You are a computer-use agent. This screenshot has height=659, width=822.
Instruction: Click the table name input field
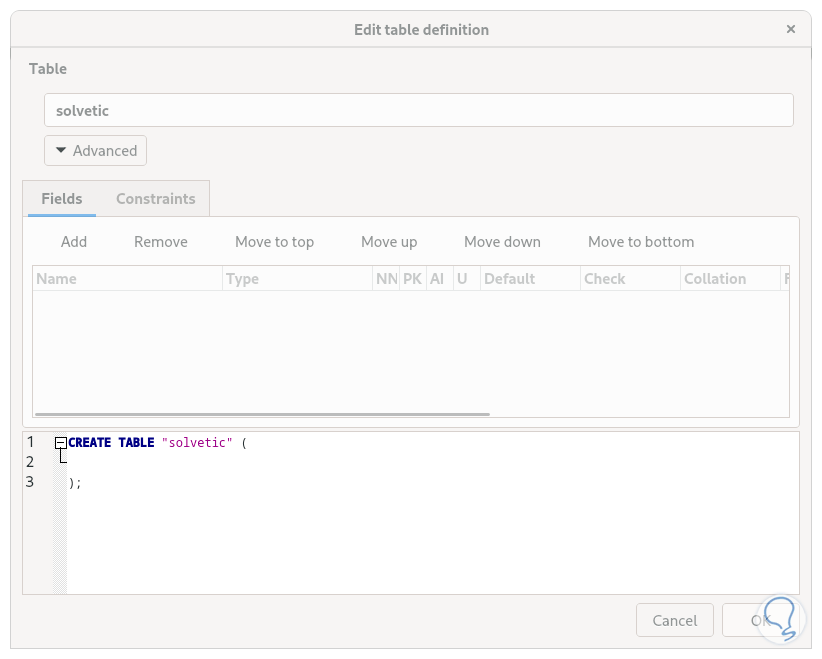(x=418, y=111)
